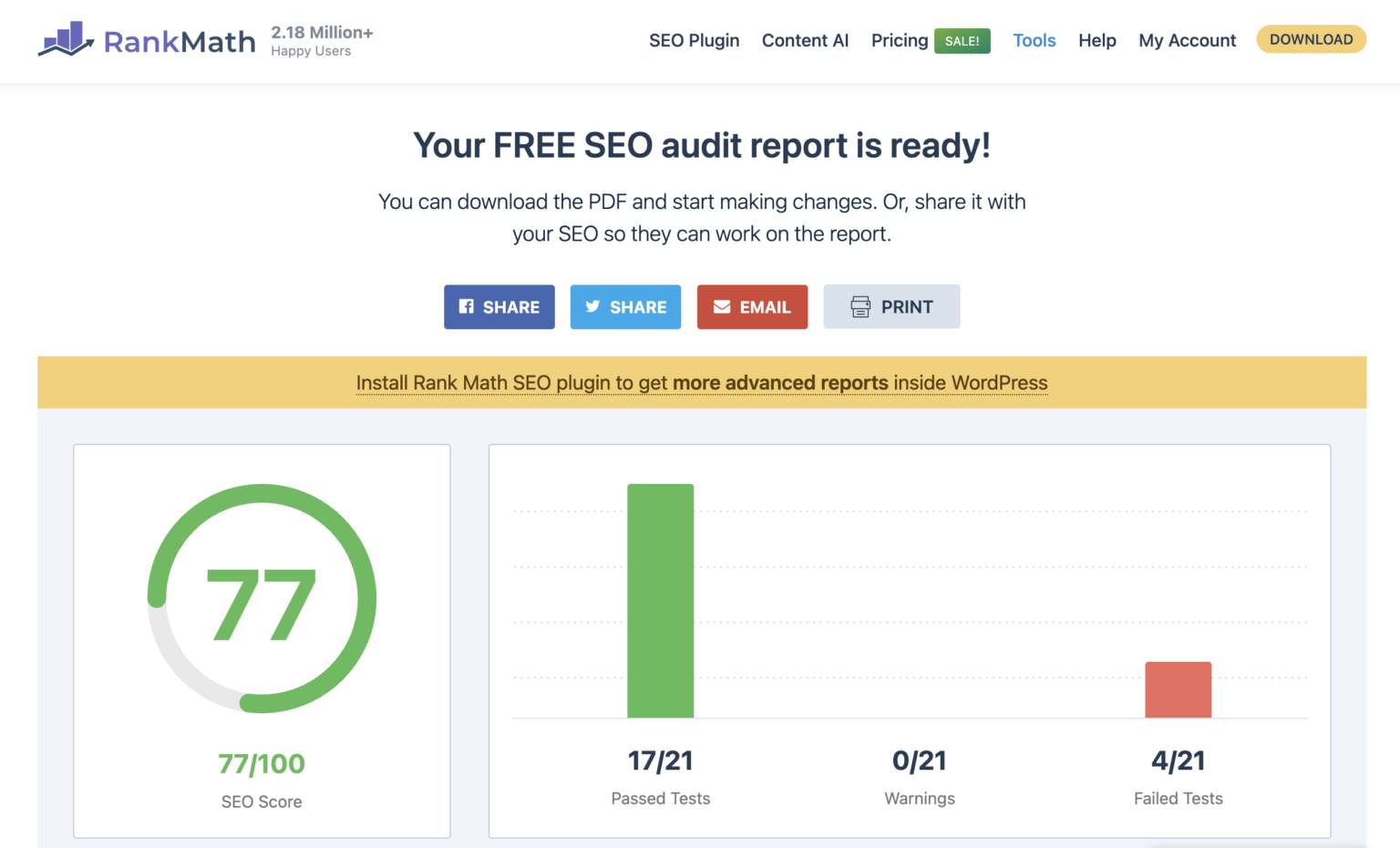Select the green SEO score ring
Viewport: 1400px width, 848px height.
262,599
